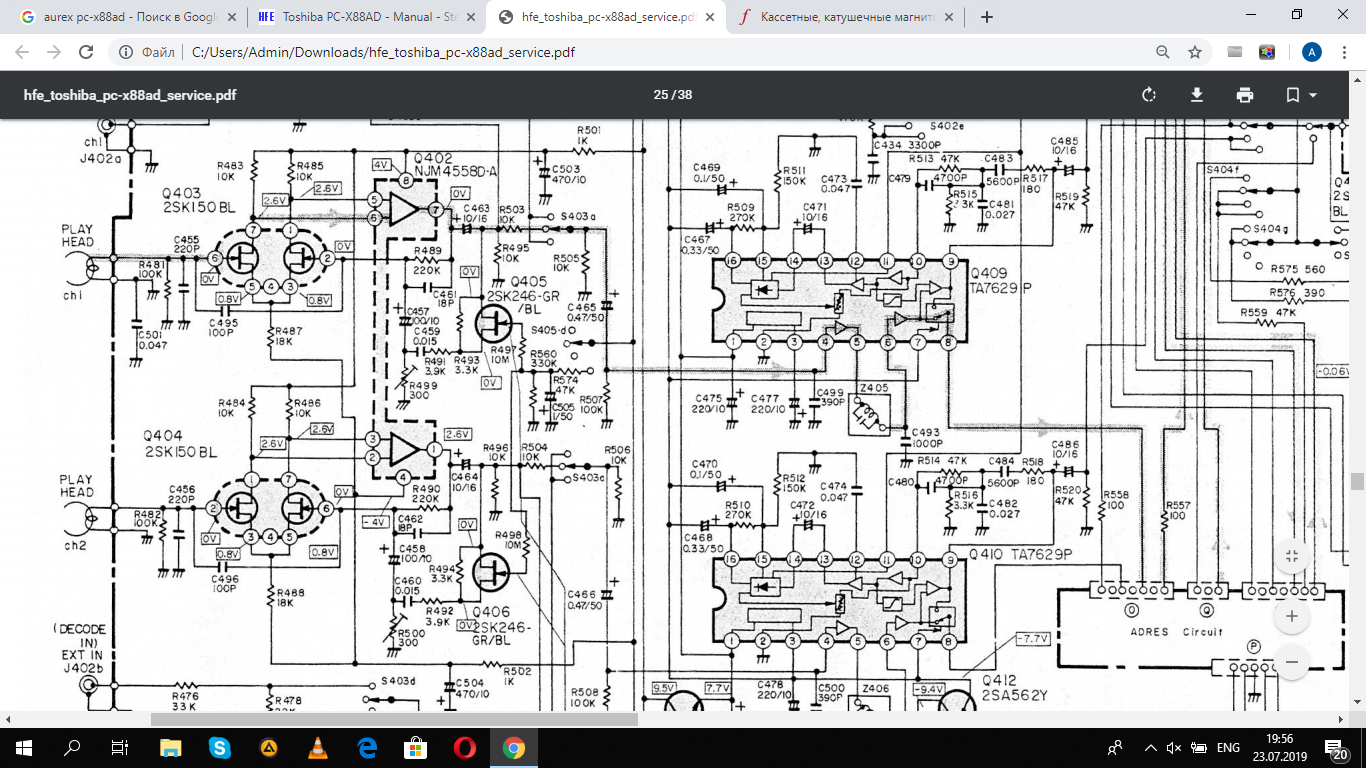The image size is (1366, 768).
Task: Click the PDF zoom in plus button
Action: (1291, 616)
